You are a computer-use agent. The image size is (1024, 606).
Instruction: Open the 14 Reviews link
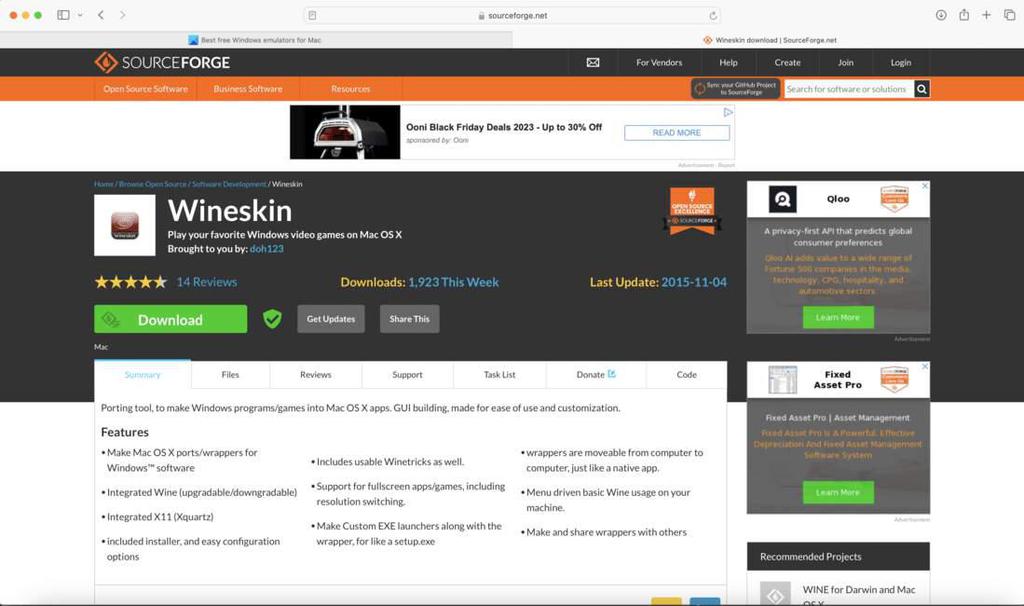pos(207,282)
